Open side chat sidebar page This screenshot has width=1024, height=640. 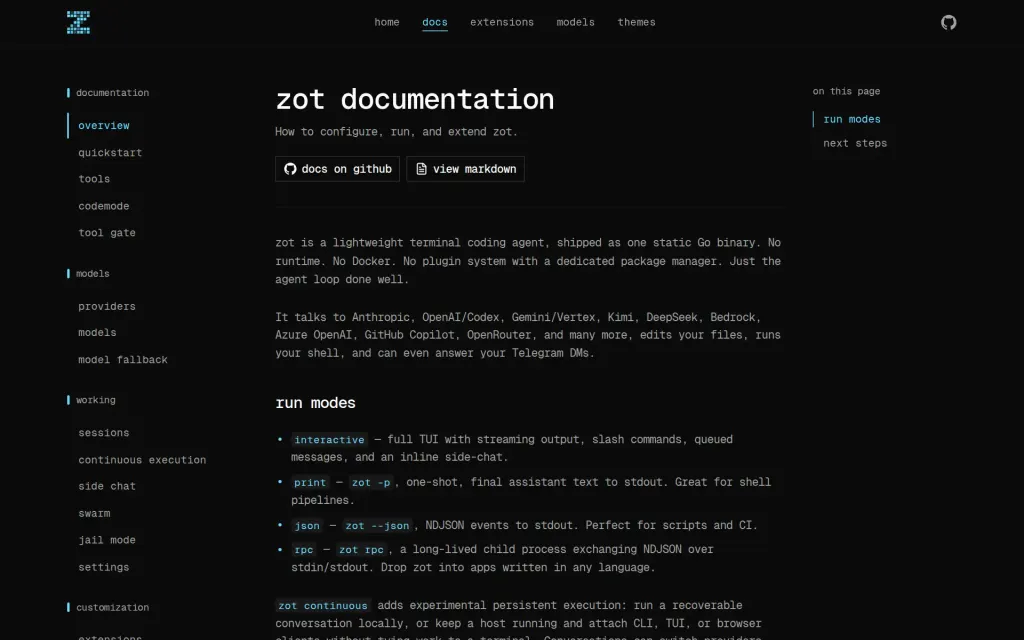107,487
